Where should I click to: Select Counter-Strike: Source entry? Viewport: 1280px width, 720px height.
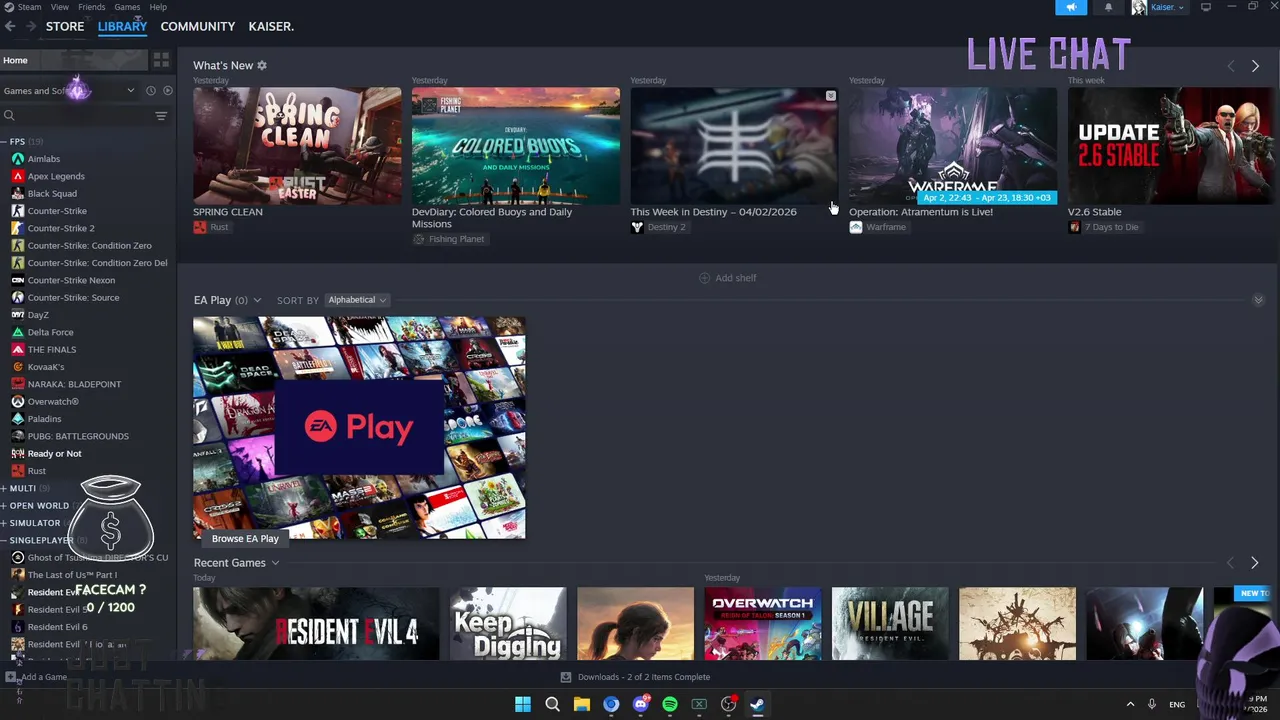click(73, 297)
